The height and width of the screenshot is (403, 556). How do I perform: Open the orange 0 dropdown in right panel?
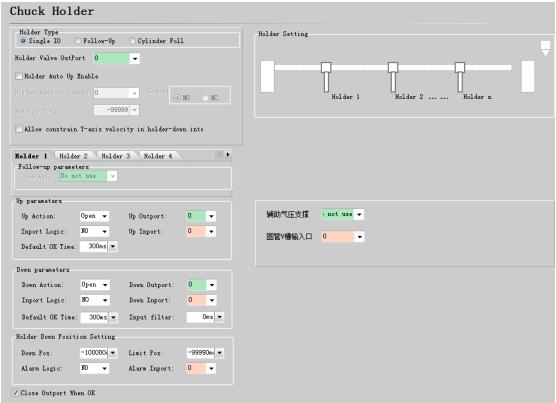coord(360,236)
